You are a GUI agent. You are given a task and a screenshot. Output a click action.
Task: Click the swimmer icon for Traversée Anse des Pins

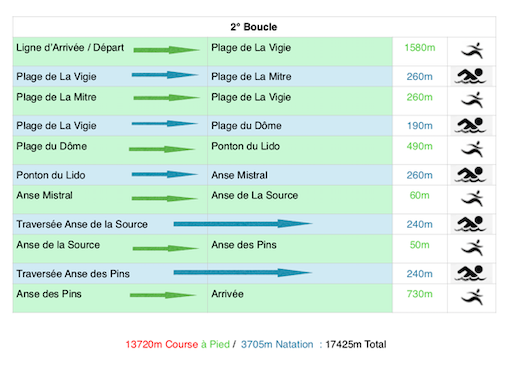tap(471, 273)
